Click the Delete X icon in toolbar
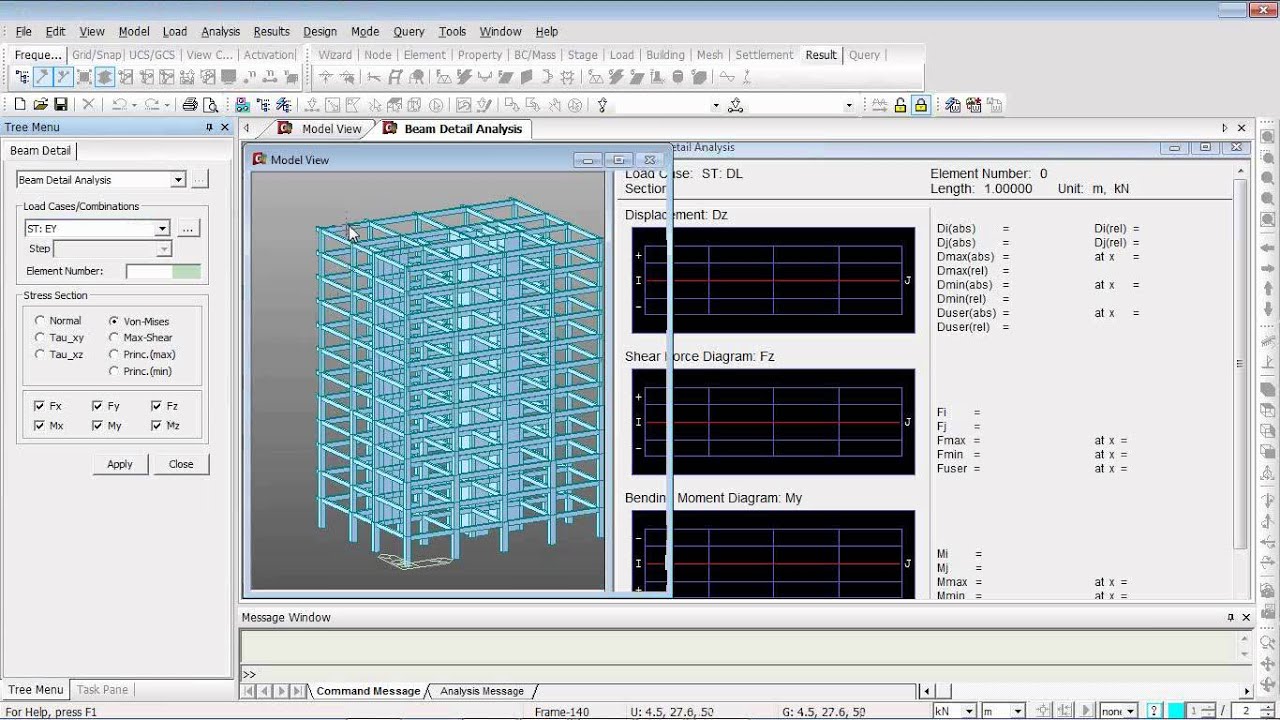Viewport: 1280px width, 720px height. click(x=88, y=104)
